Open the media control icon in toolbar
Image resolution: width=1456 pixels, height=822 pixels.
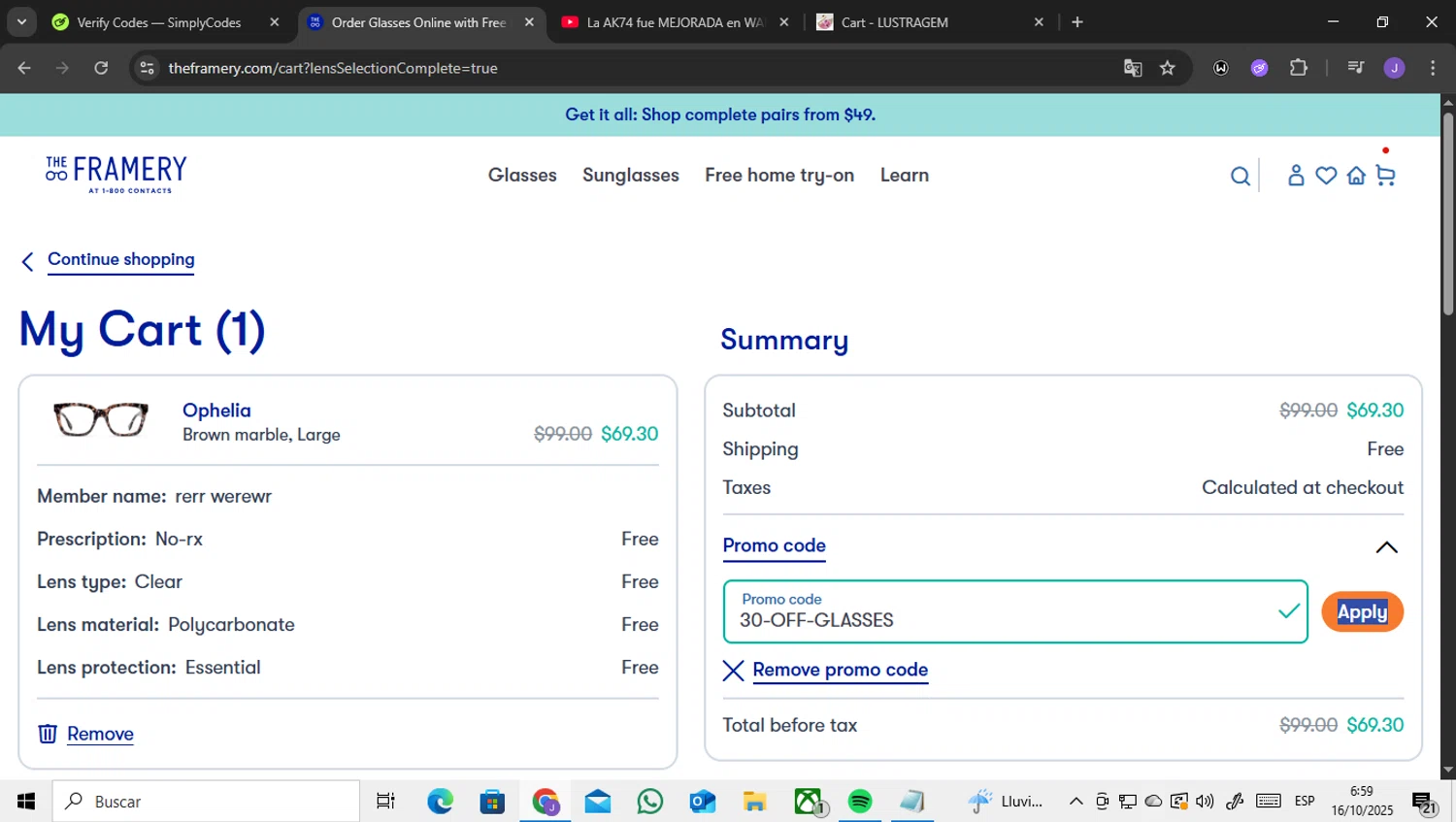(x=1355, y=68)
